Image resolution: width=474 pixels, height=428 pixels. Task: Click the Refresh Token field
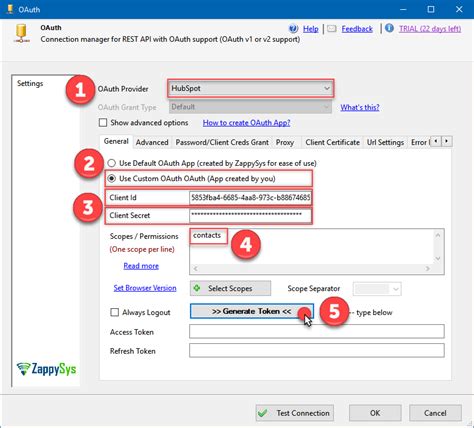coord(317,351)
